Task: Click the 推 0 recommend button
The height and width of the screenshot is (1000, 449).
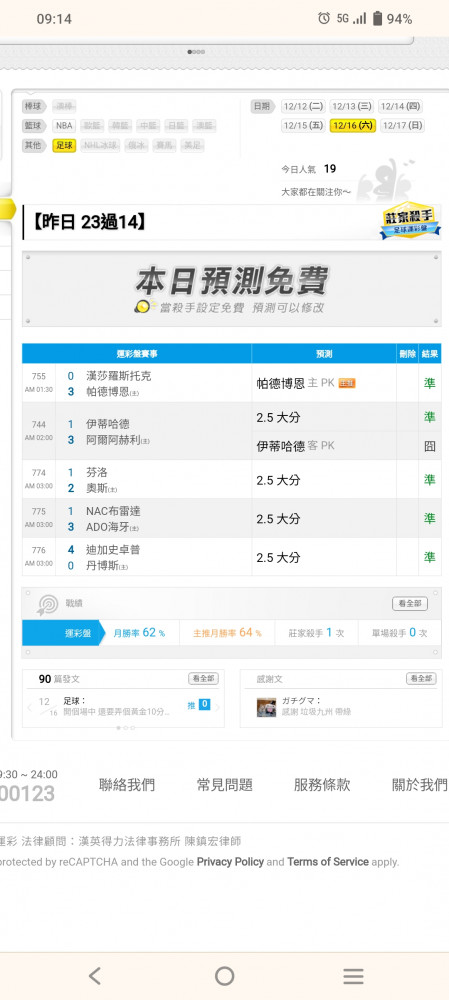Action: pyautogui.click(x=198, y=705)
